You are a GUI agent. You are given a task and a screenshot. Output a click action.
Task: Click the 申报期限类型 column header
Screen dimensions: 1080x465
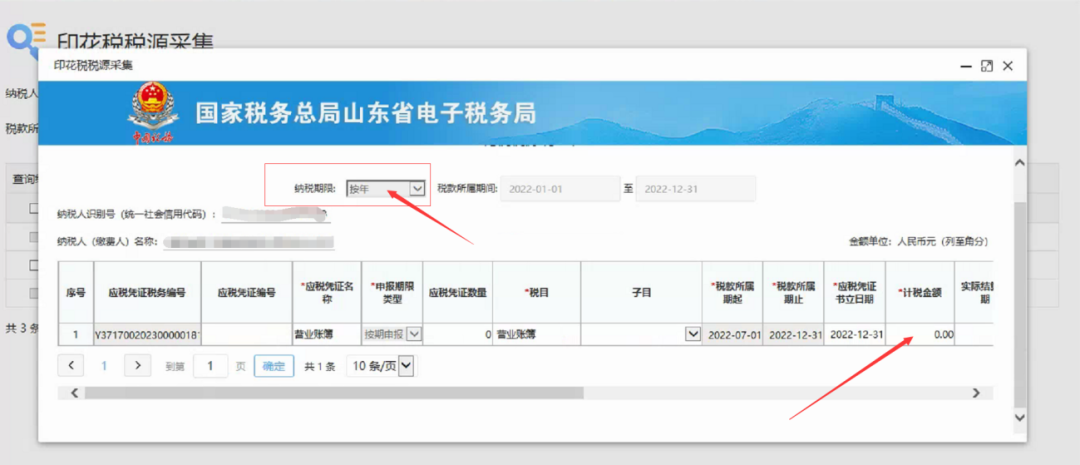(392, 292)
